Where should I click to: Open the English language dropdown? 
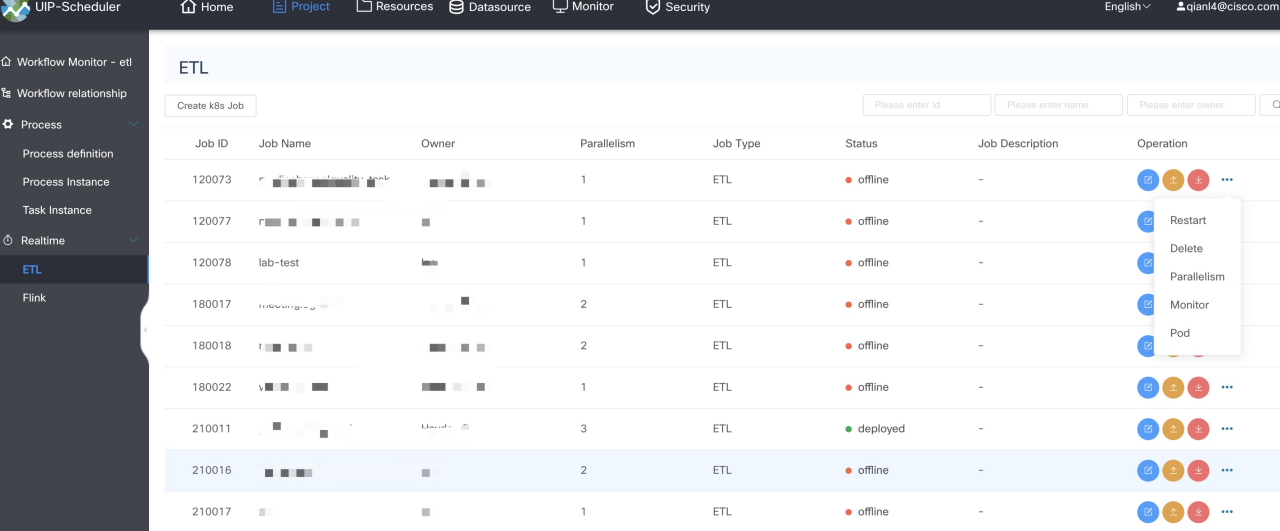click(x=1127, y=7)
